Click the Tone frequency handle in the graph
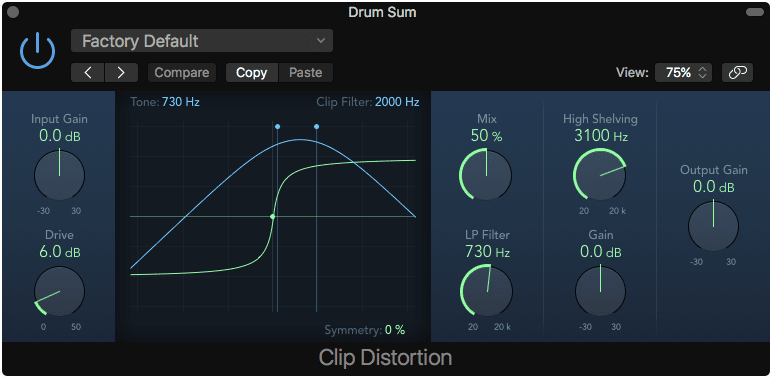Image resolution: width=772 pixels, height=378 pixels. coord(277,126)
